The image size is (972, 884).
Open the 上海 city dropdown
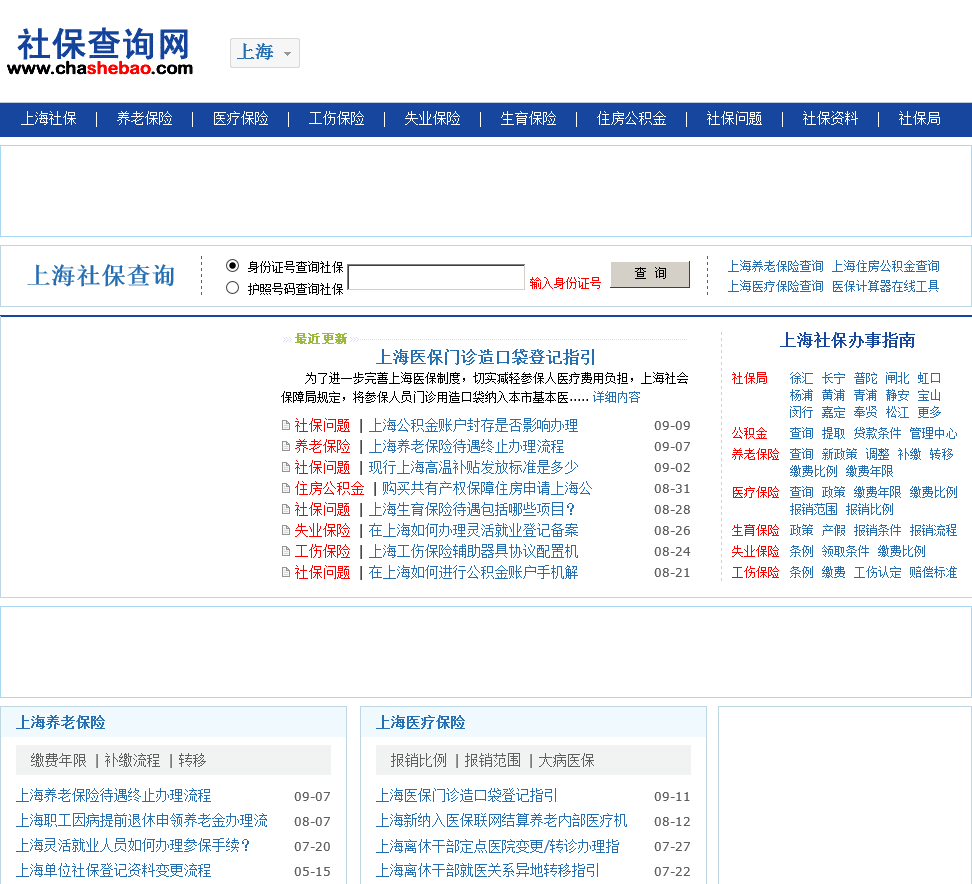pos(265,53)
